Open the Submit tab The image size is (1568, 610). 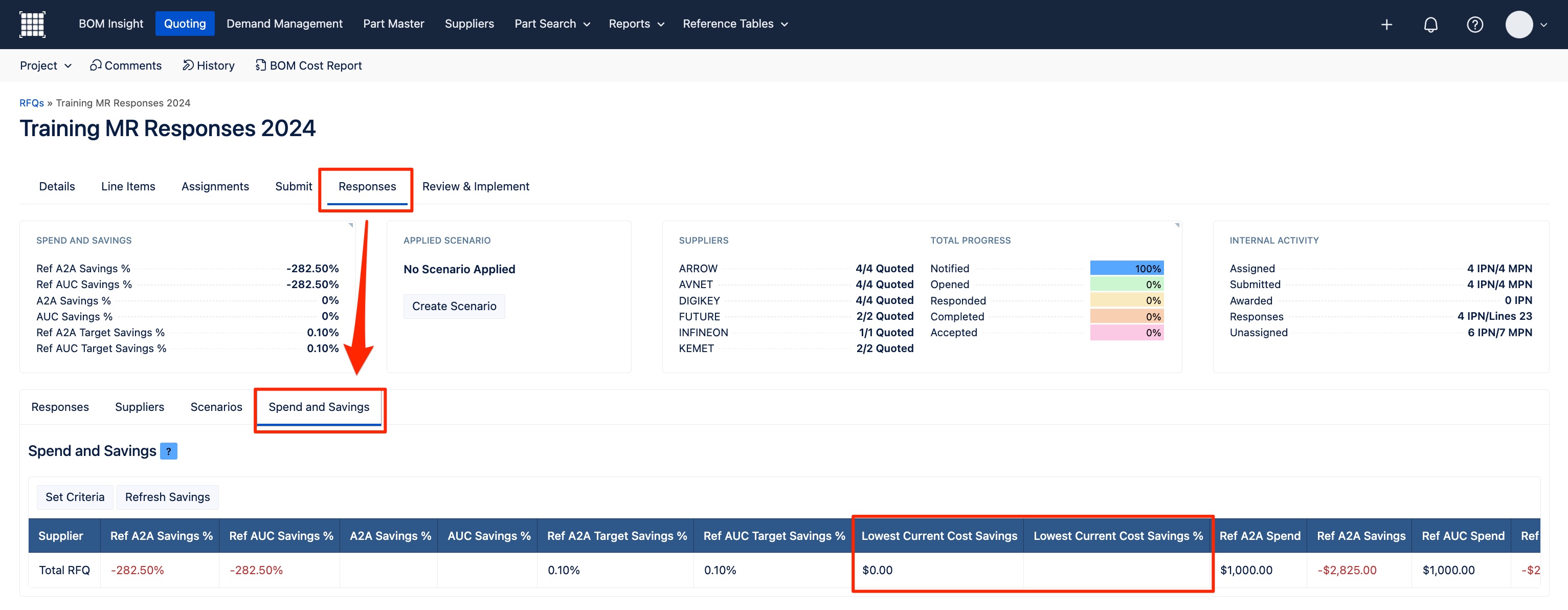pyautogui.click(x=294, y=186)
